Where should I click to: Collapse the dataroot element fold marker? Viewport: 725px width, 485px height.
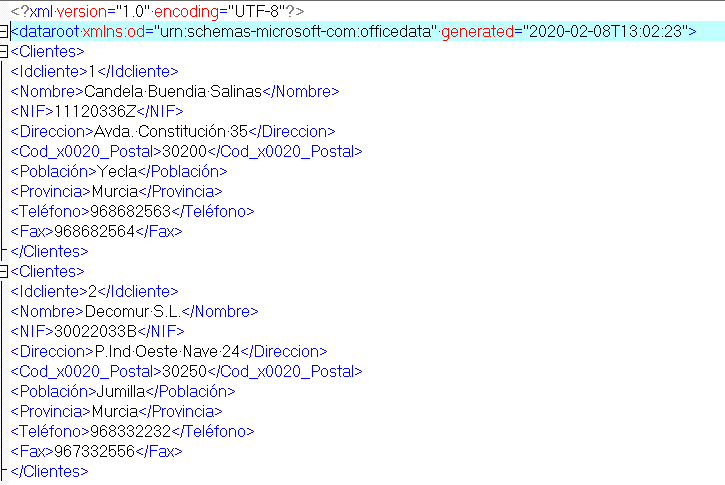[4, 31]
